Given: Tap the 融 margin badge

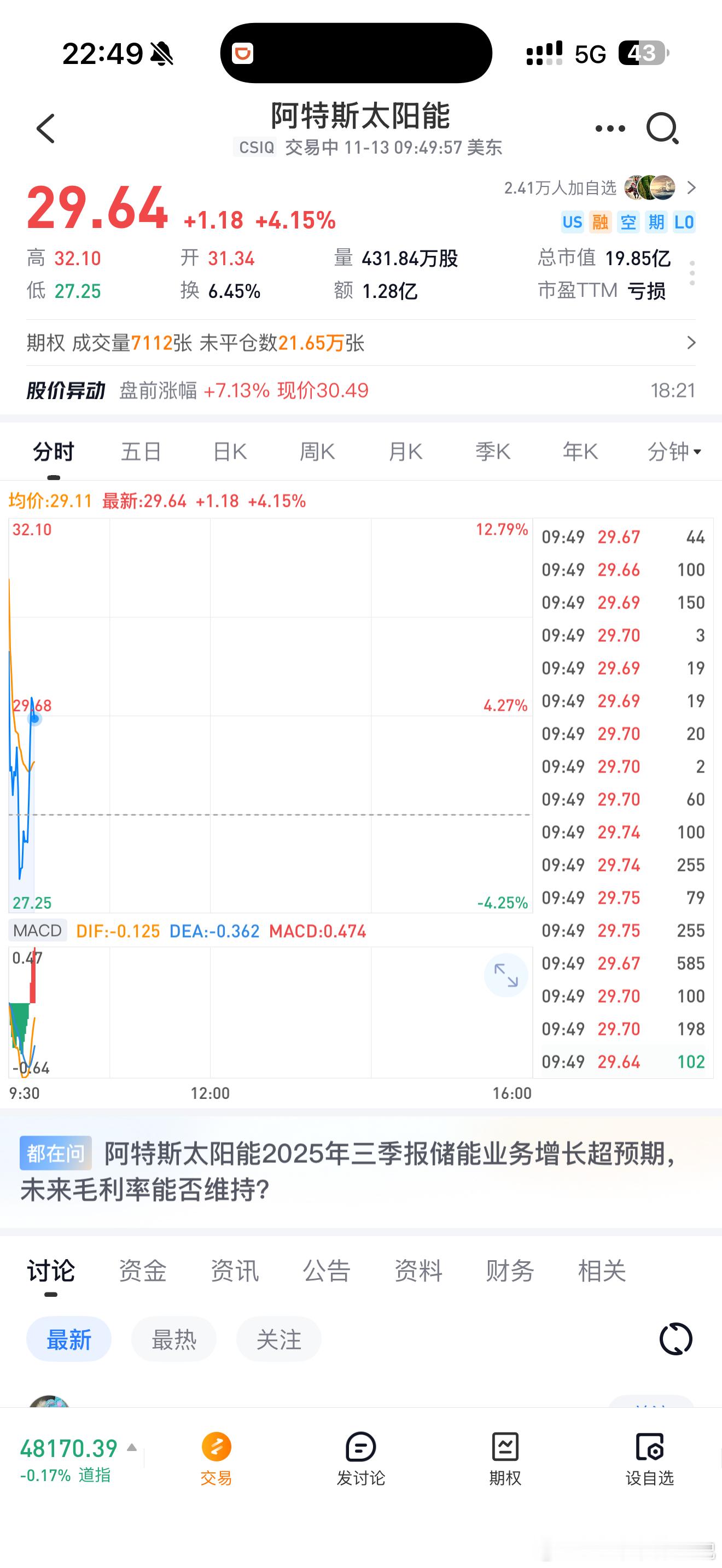Looking at the screenshot, I should [600, 222].
